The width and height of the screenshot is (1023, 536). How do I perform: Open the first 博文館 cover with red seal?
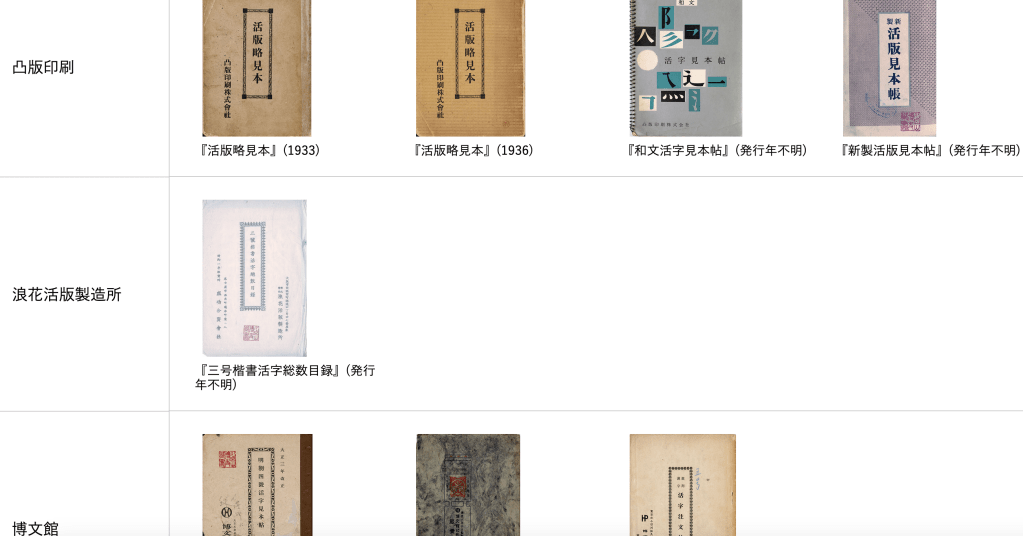(257, 485)
